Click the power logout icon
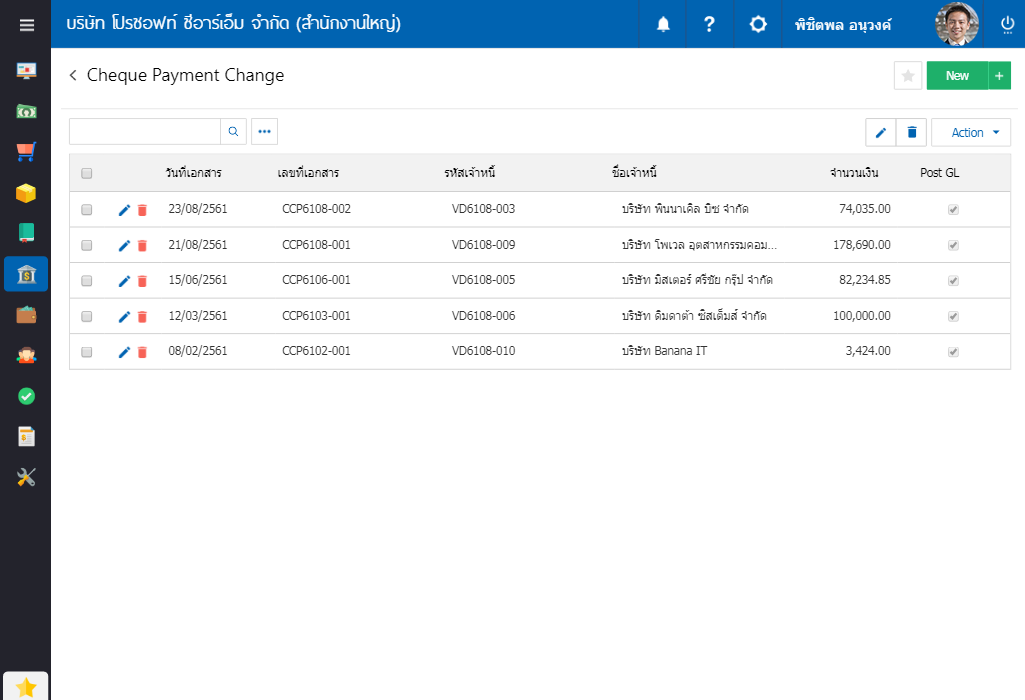The width and height of the screenshot is (1025, 700). click(x=1007, y=24)
